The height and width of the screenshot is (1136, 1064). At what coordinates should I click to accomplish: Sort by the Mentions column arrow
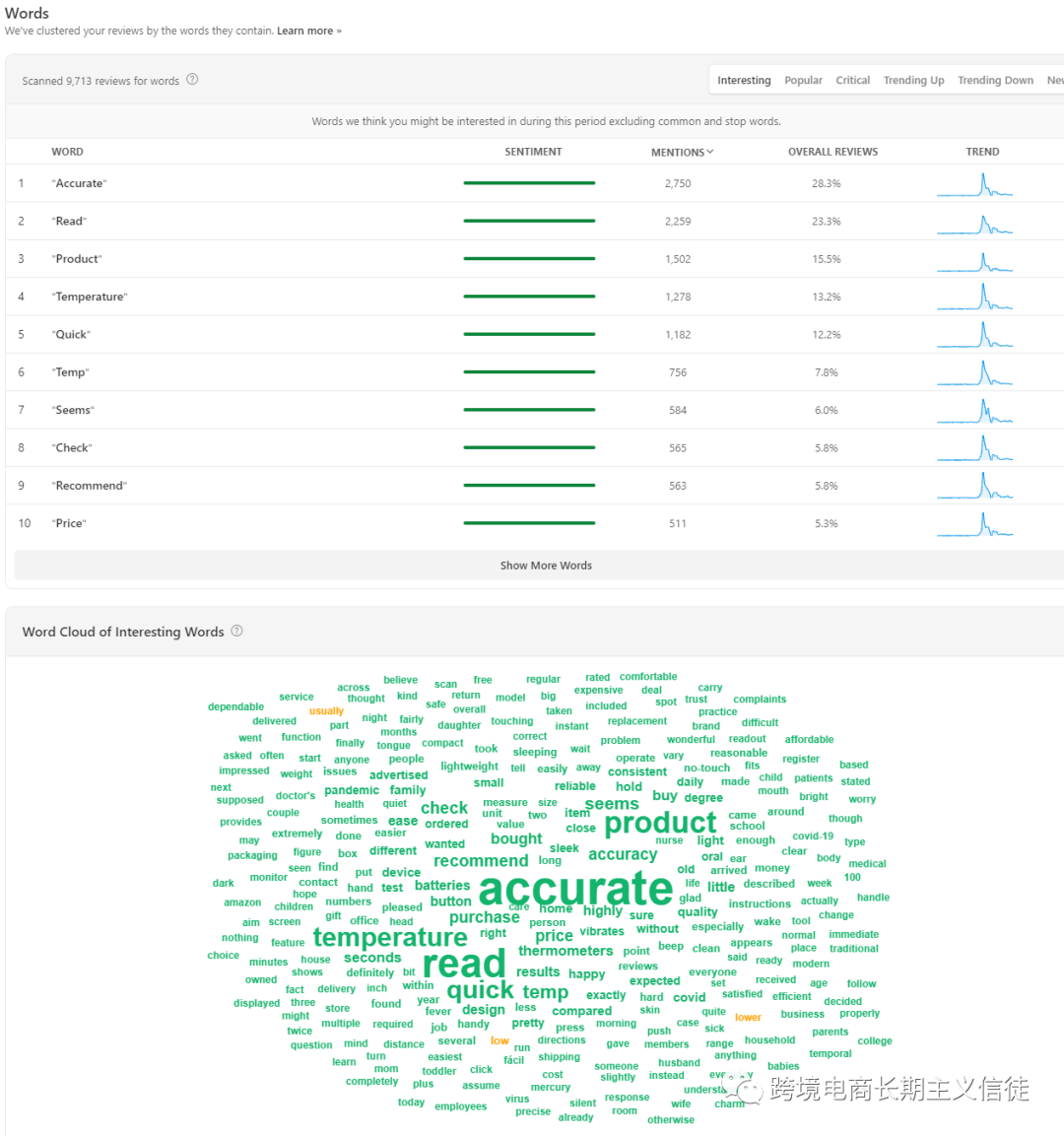pos(710,152)
